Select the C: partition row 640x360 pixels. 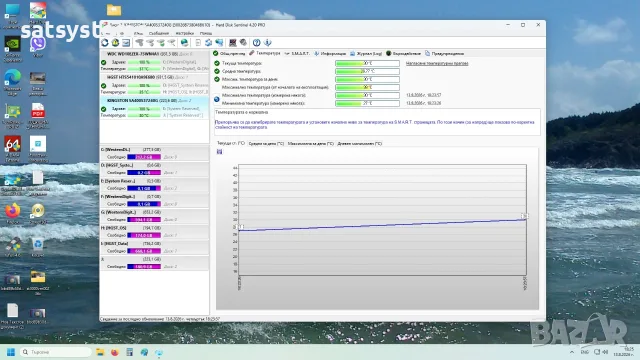click(154, 153)
